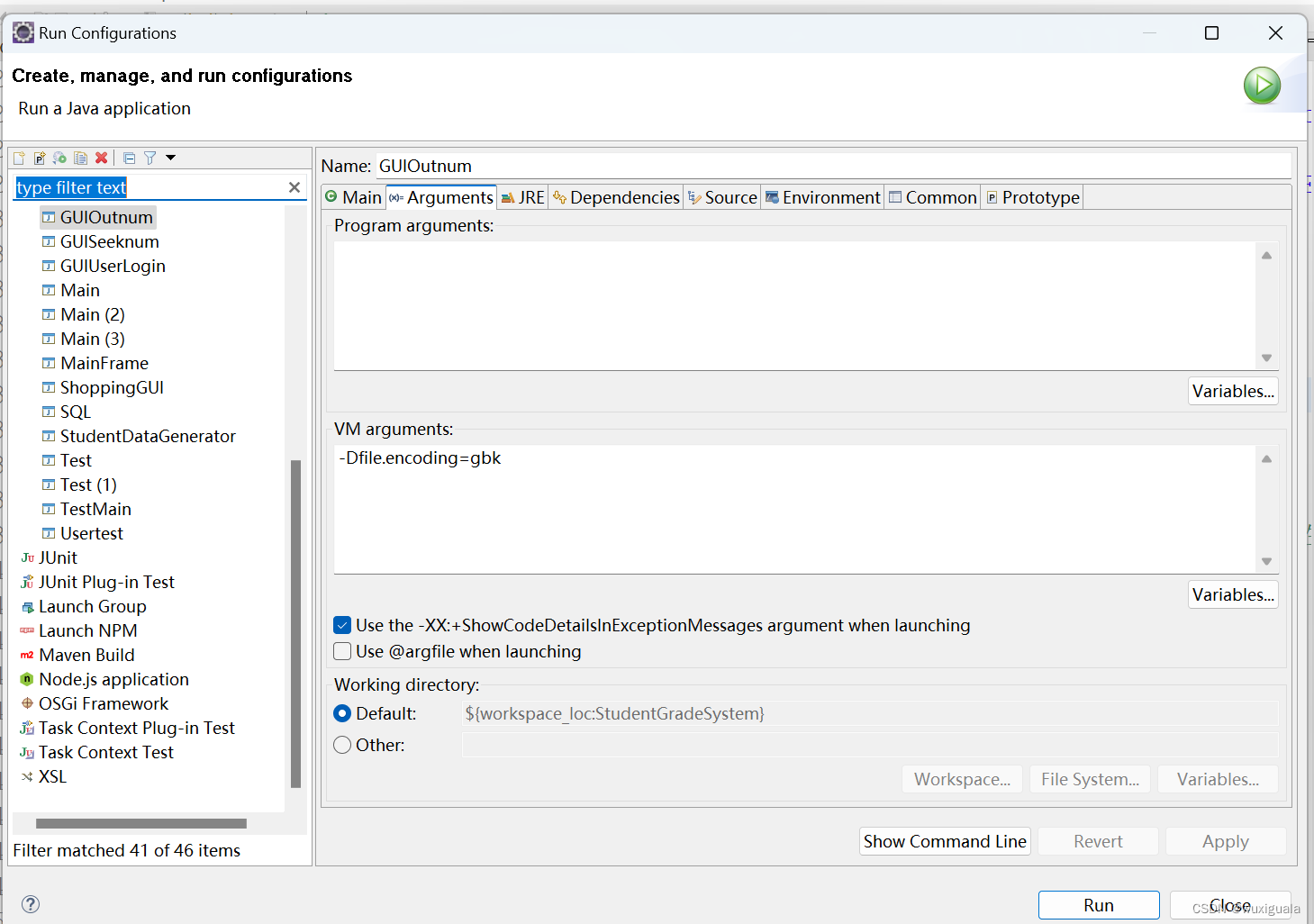Select the MainFrame configuration
The image size is (1314, 924).
(95, 363)
